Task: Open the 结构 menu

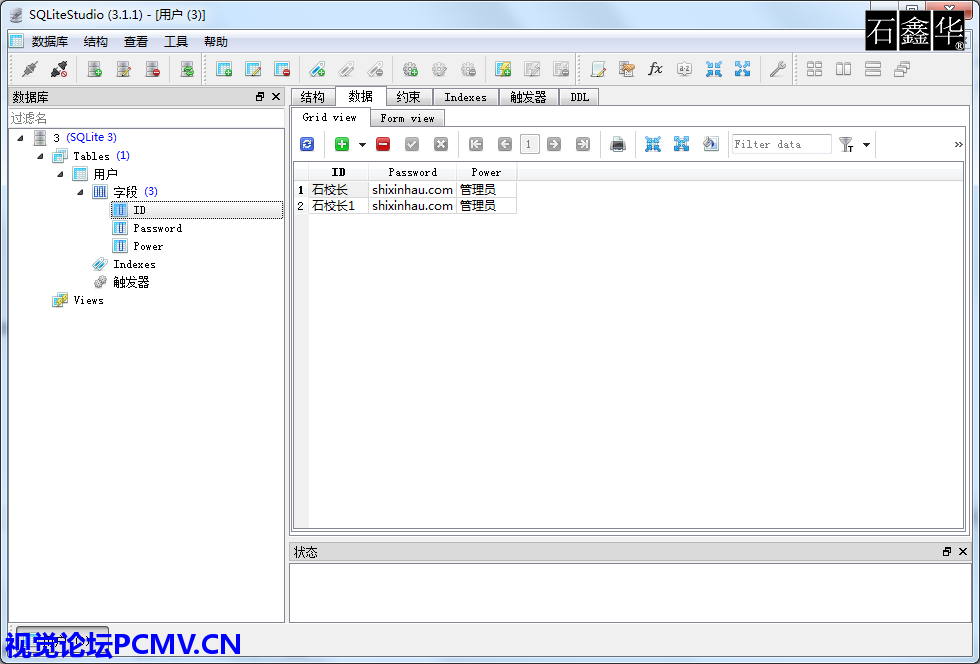Action: tap(96, 42)
